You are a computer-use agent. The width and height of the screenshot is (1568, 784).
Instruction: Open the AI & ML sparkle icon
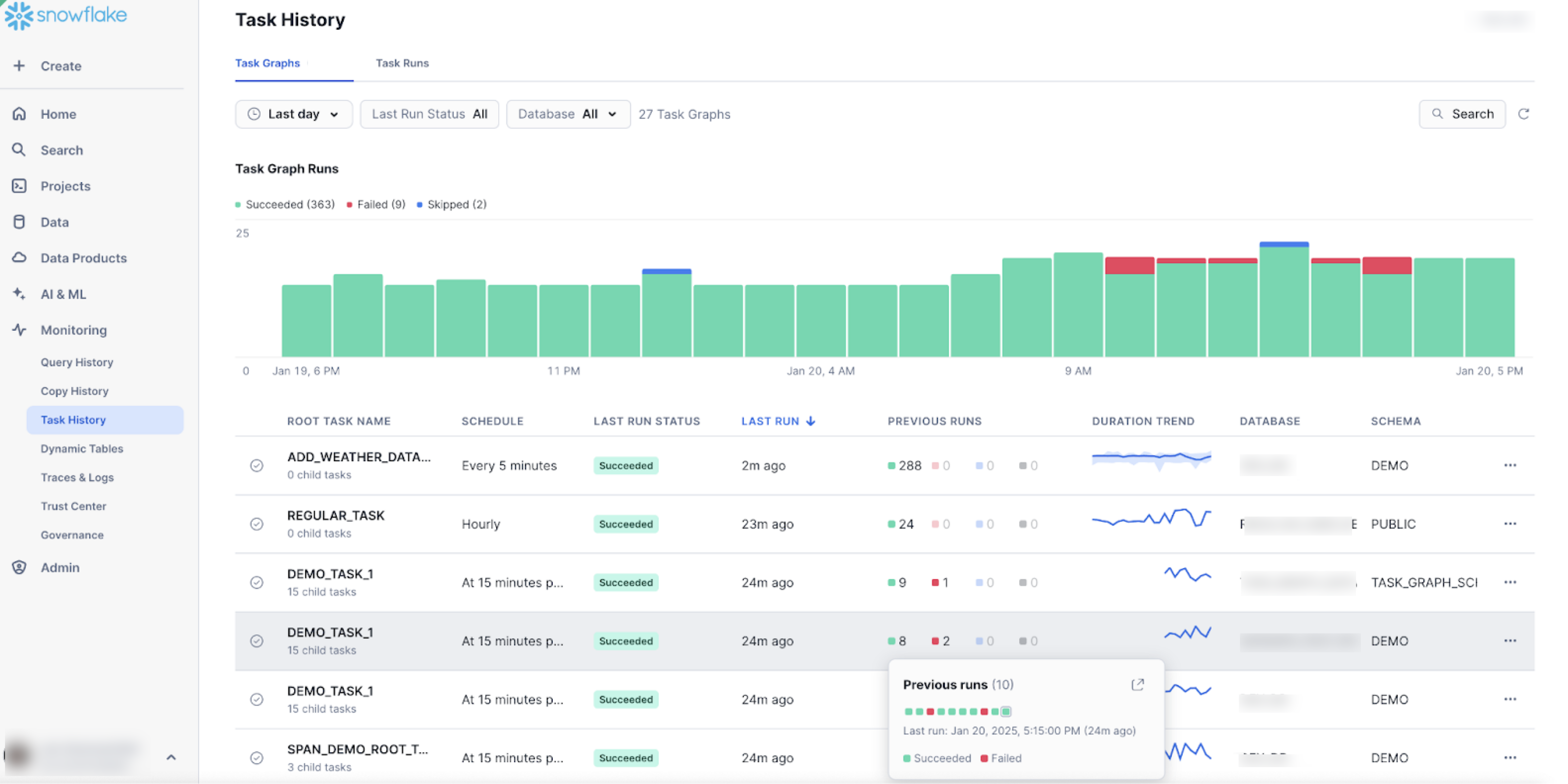click(19, 294)
